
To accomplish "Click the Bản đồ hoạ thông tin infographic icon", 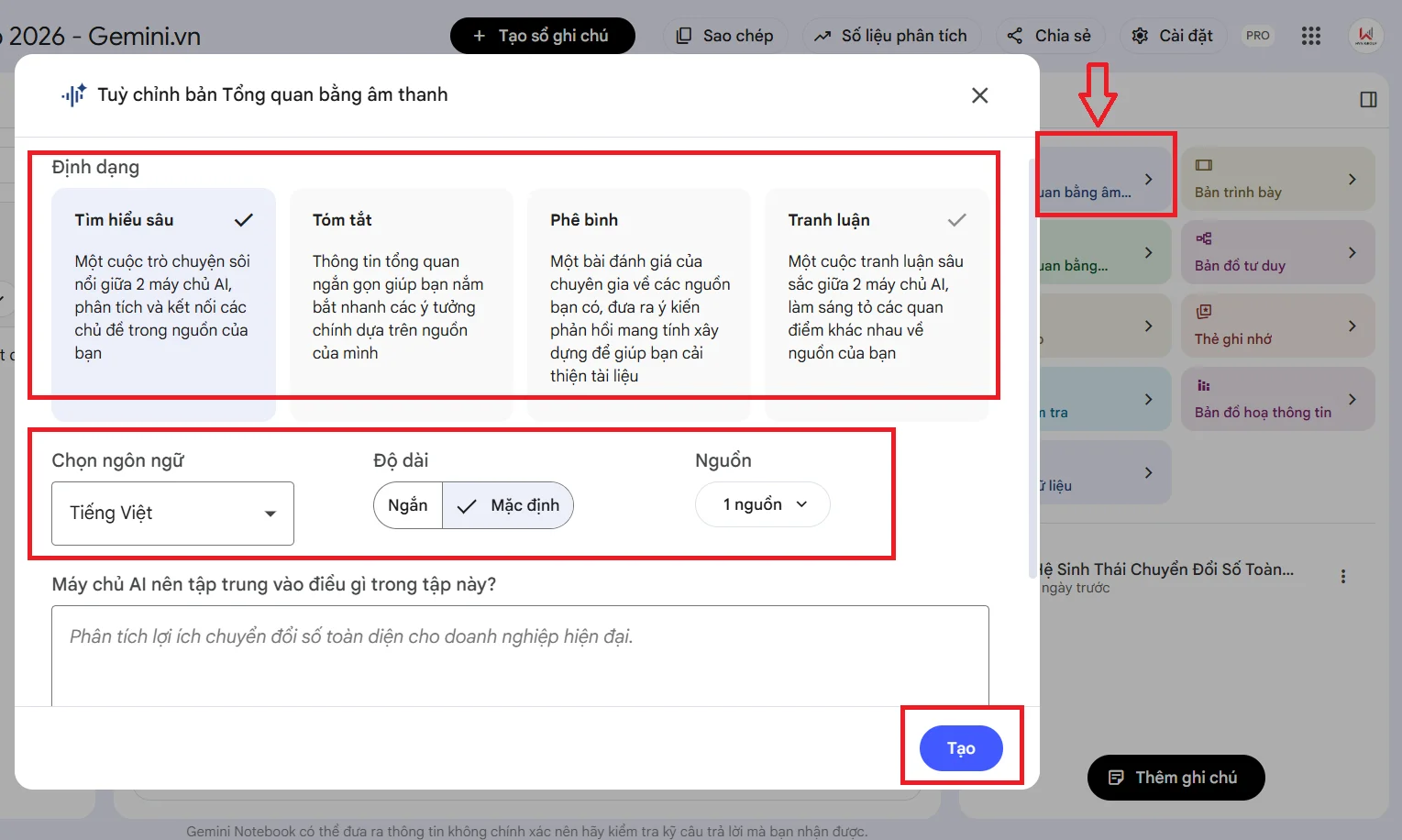I will tap(1204, 385).
